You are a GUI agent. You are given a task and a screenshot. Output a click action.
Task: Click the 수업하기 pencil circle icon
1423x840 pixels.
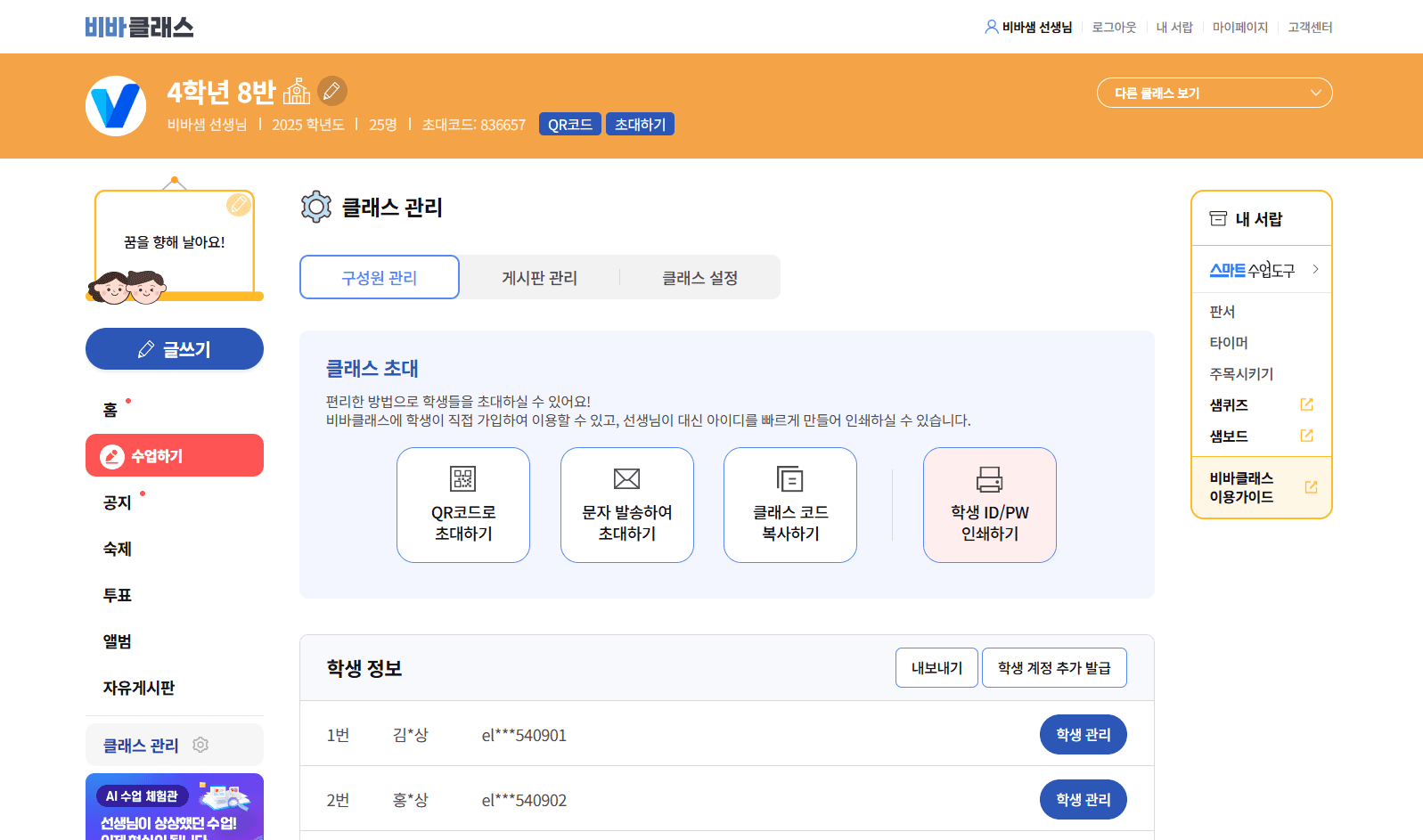112,456
